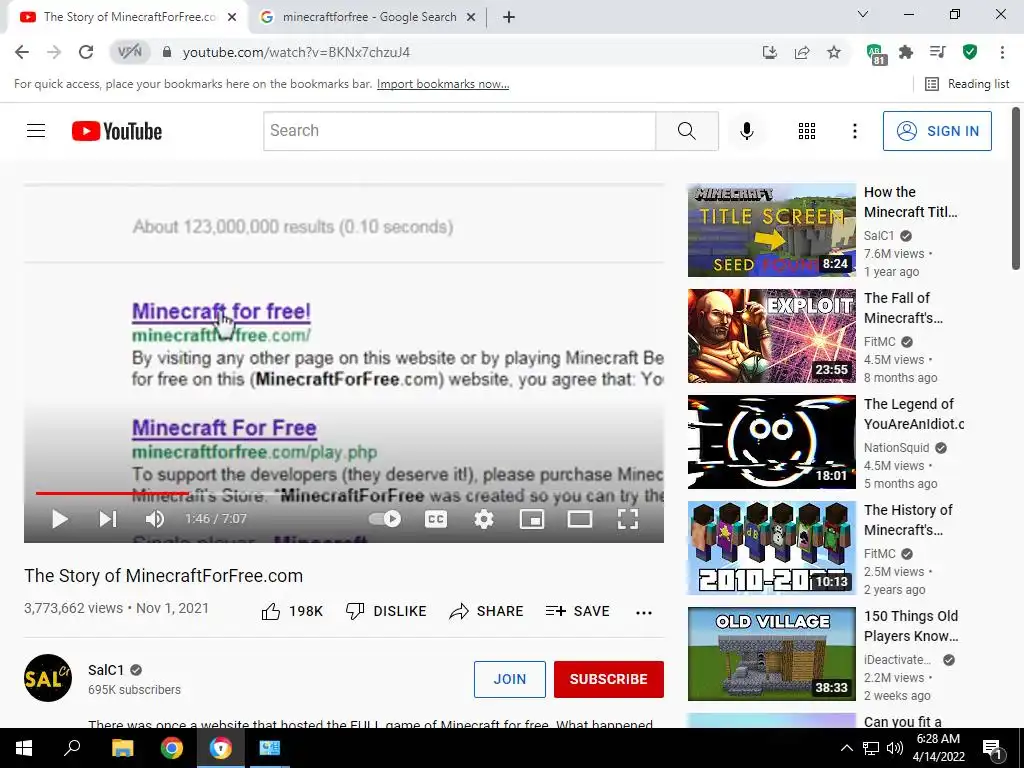Open video player settings gear
1024x768 pixels.
pyautogui.click(x=483, y=519)
